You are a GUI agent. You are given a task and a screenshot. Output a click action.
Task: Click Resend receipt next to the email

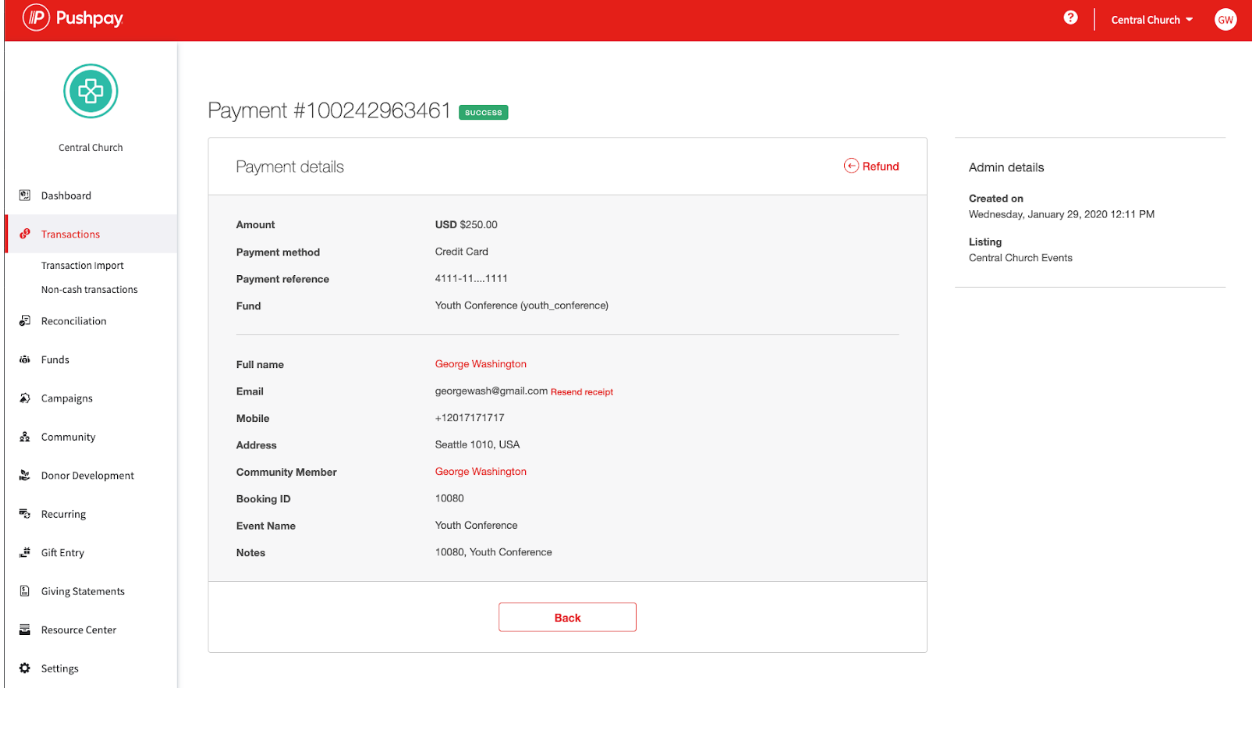[581, 391]
